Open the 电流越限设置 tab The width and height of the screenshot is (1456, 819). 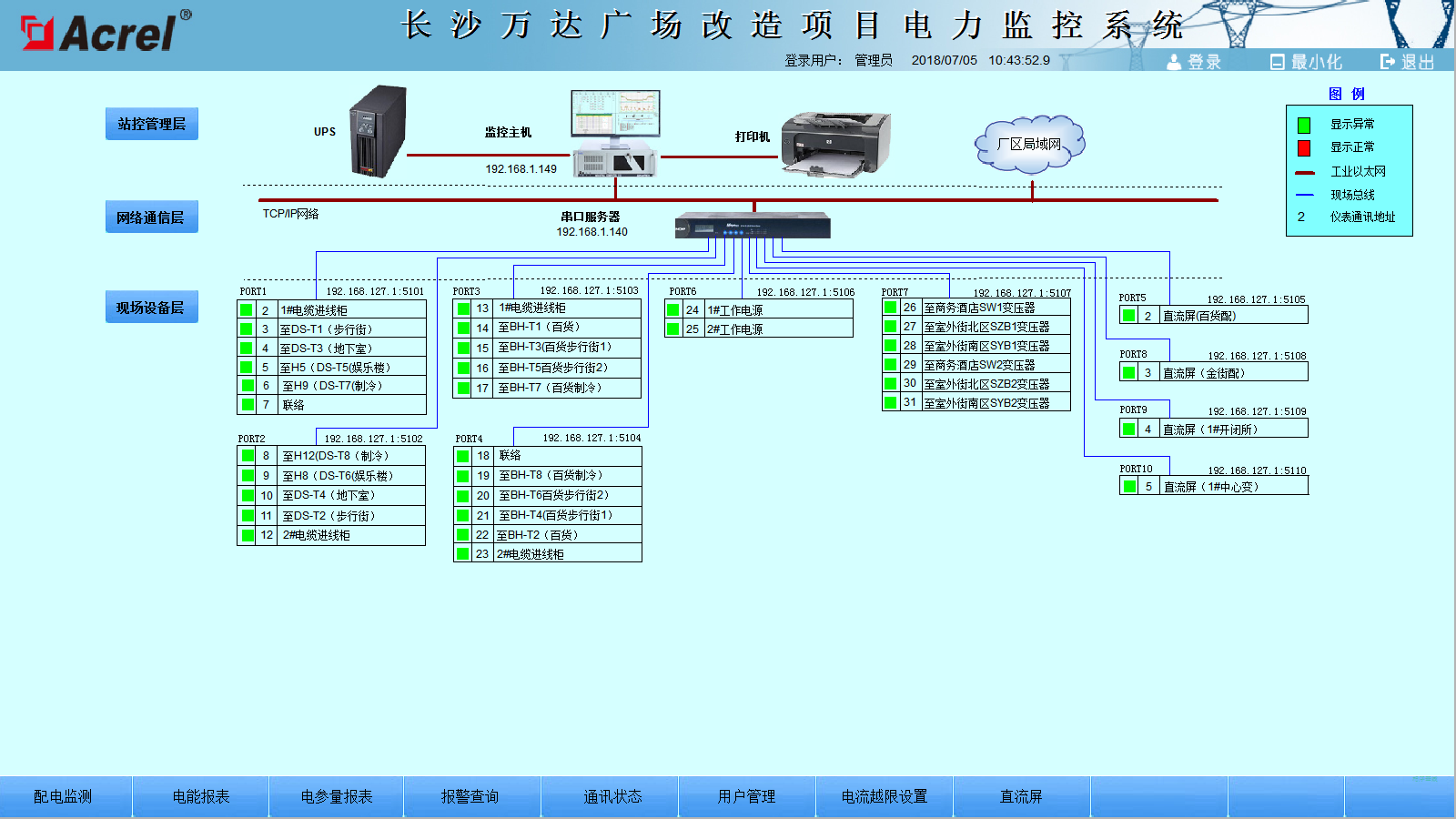(885, 797)
